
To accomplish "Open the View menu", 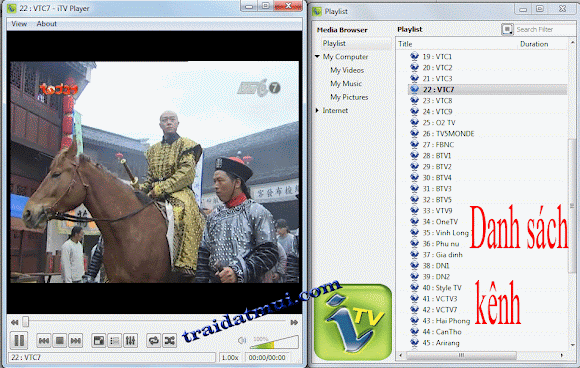I will [19, 24].
